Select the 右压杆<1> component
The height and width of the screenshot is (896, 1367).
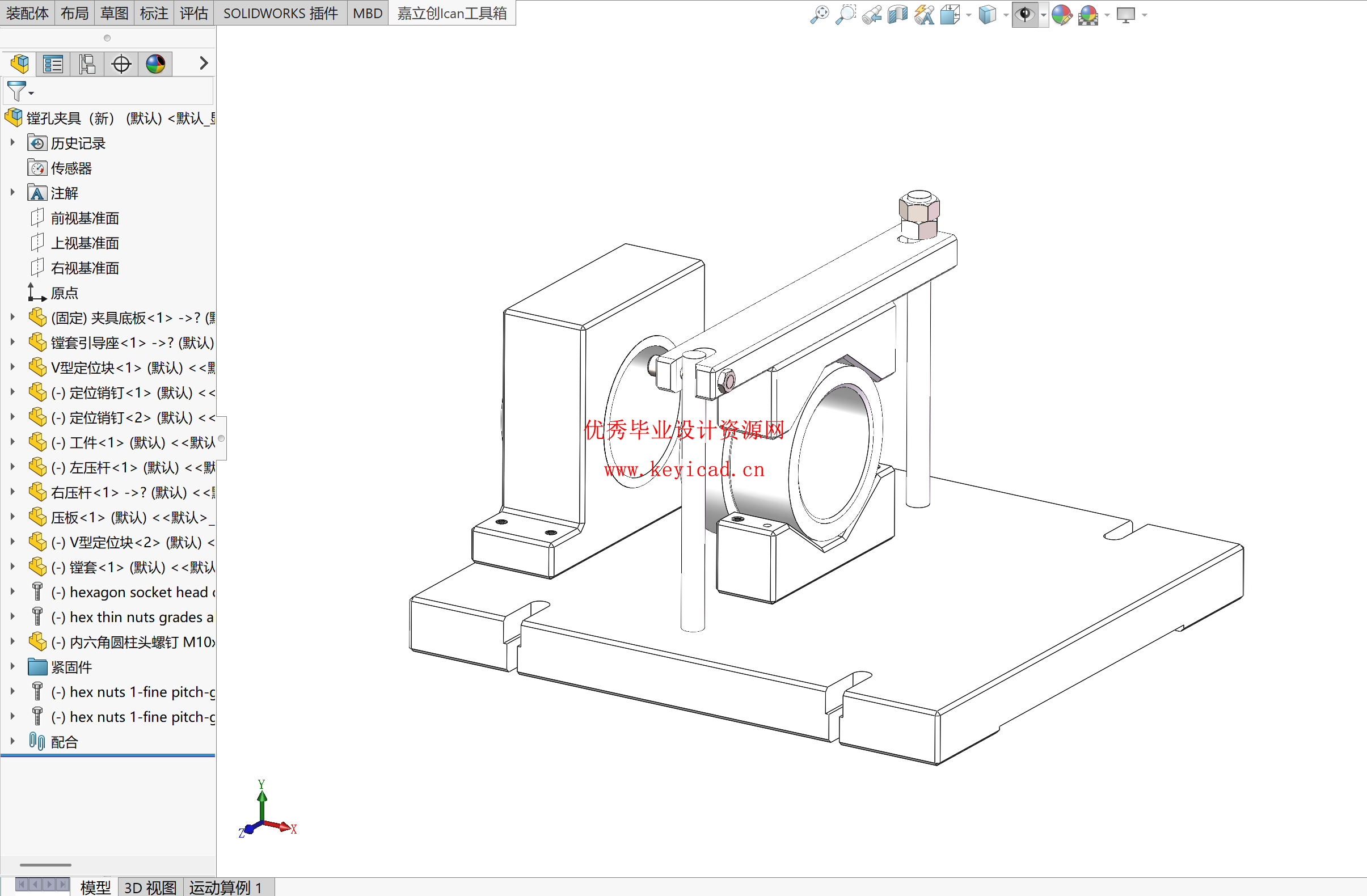121,492
